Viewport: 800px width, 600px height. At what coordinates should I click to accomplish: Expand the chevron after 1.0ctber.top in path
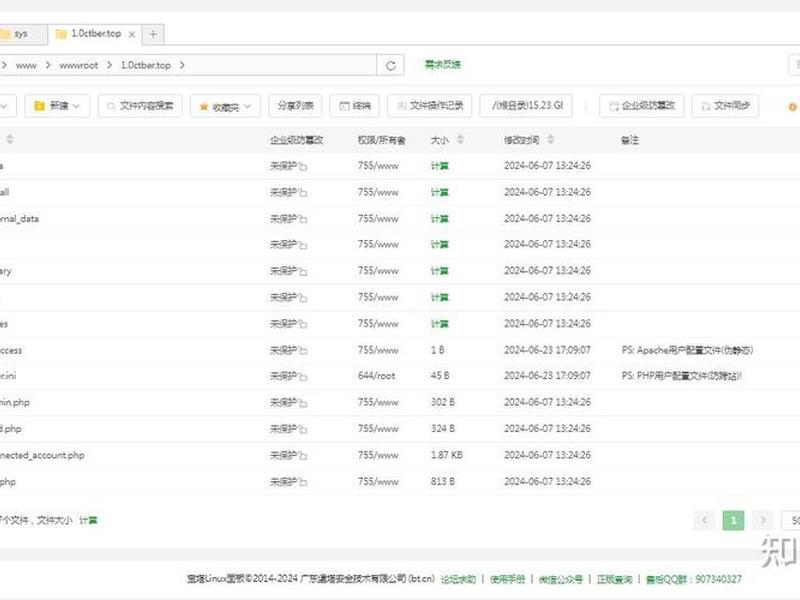point(182,65)
